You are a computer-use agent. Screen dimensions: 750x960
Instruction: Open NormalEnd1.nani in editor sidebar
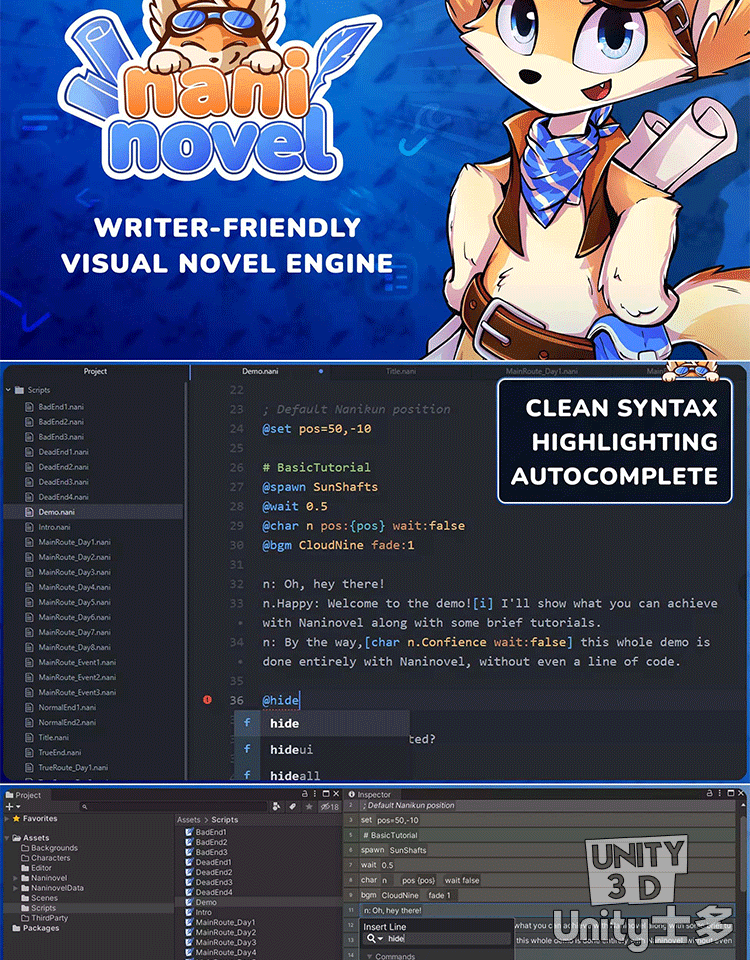coord(67,707)
